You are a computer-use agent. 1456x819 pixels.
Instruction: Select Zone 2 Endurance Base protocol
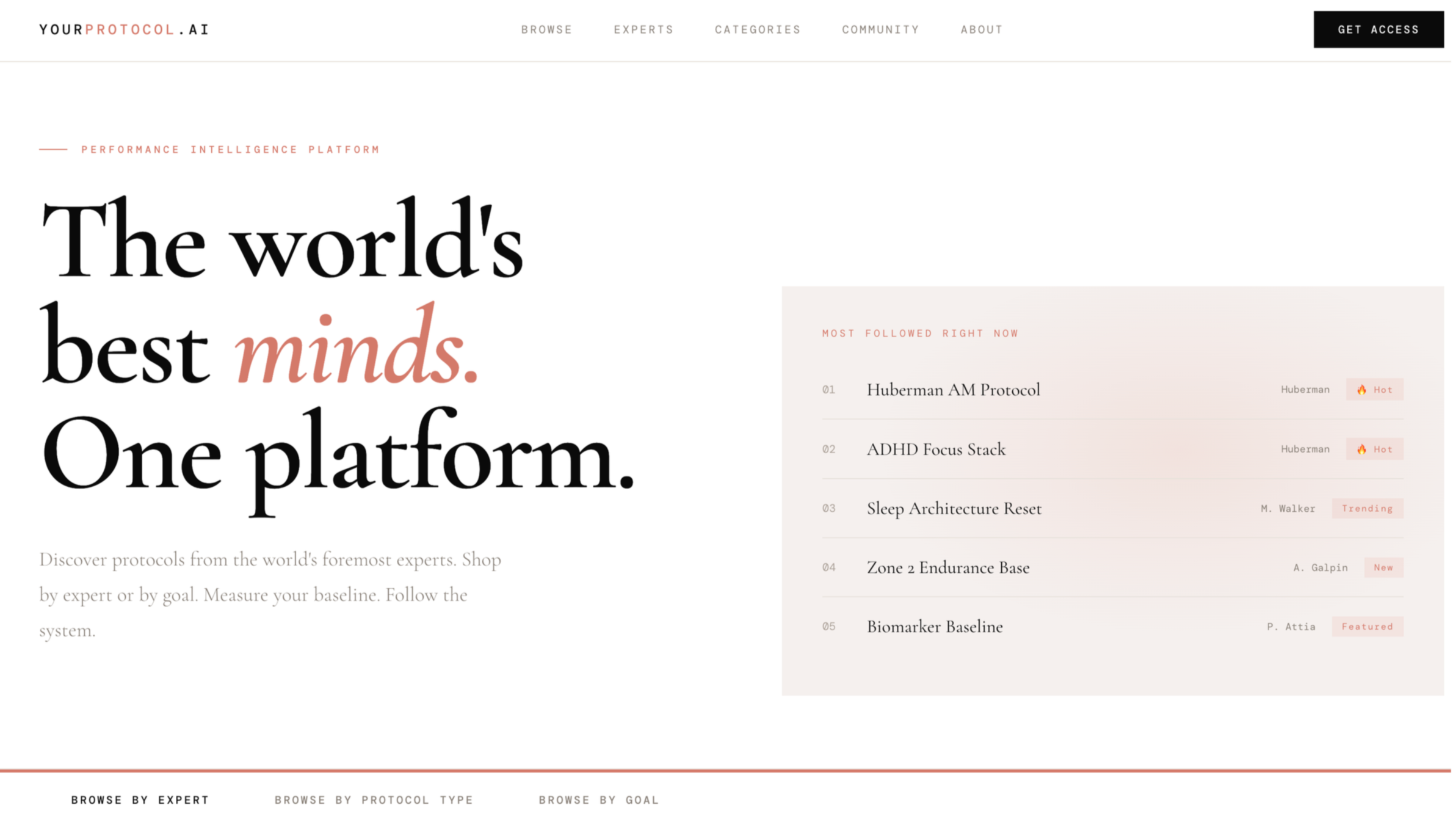(947, 568)
